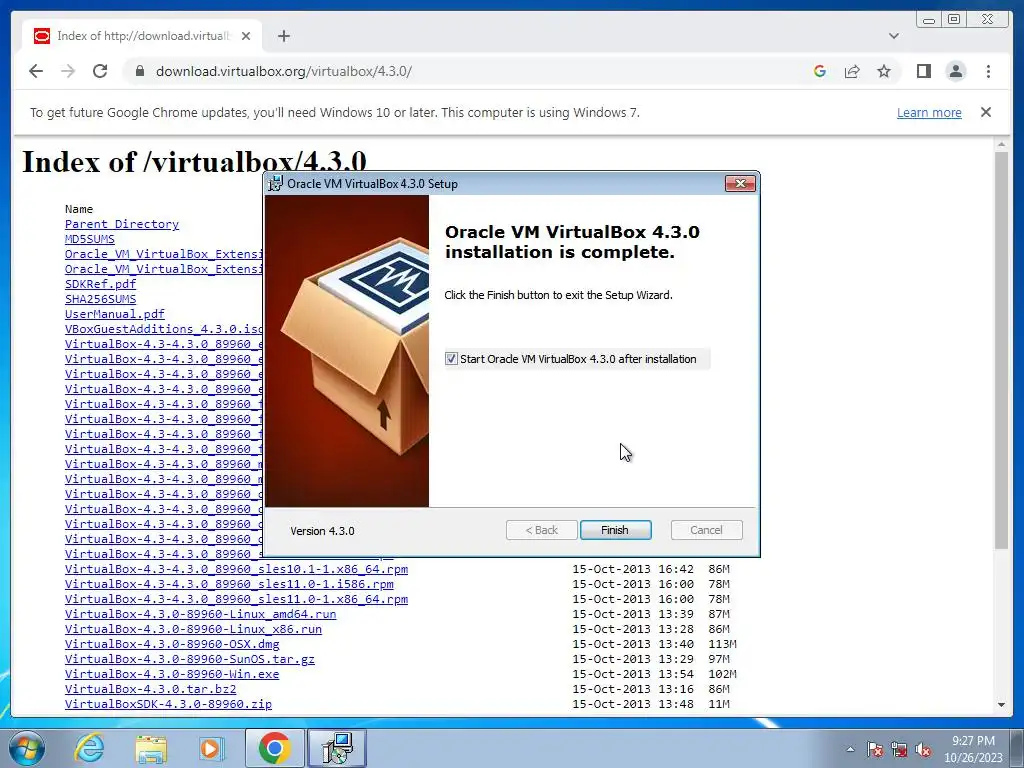Download VirtualBox-4.3.0.tar.bz2

(150, 689)
